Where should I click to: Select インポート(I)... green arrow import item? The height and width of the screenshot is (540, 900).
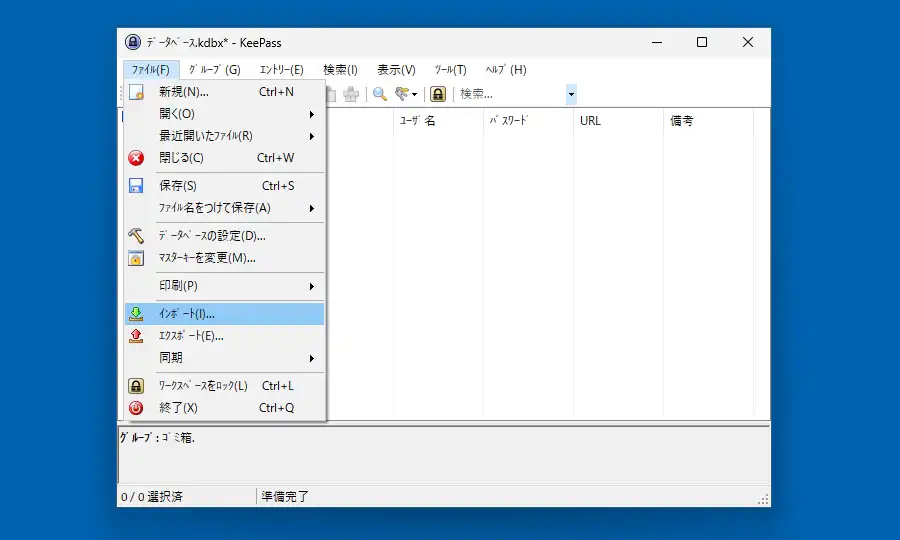(224, 314)
